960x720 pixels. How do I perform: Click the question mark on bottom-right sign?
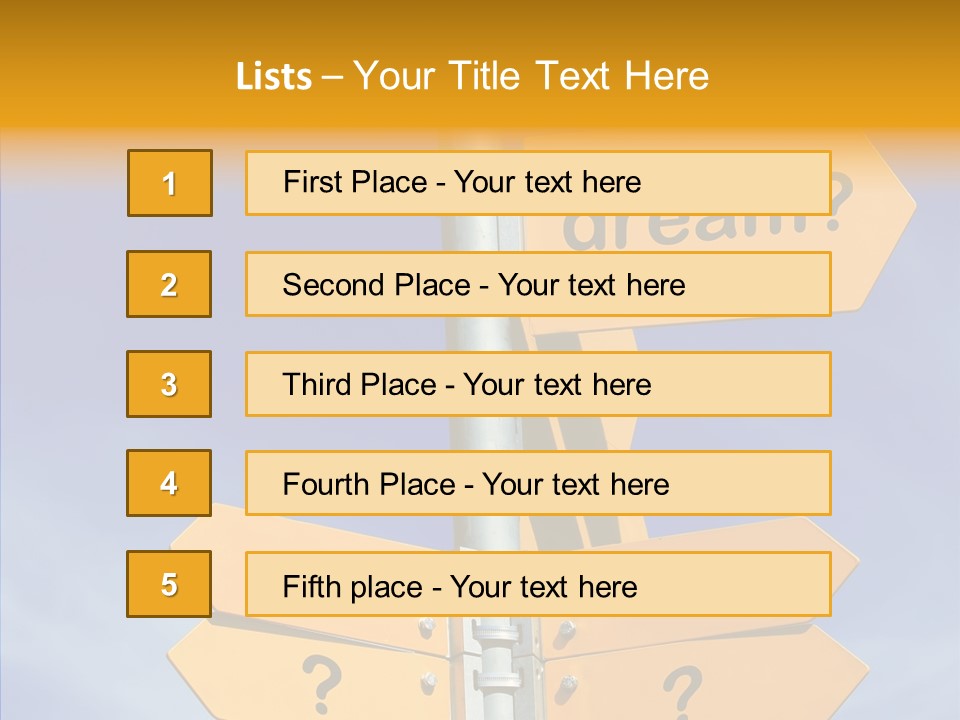pyautogui.click(x=682, y=692)
